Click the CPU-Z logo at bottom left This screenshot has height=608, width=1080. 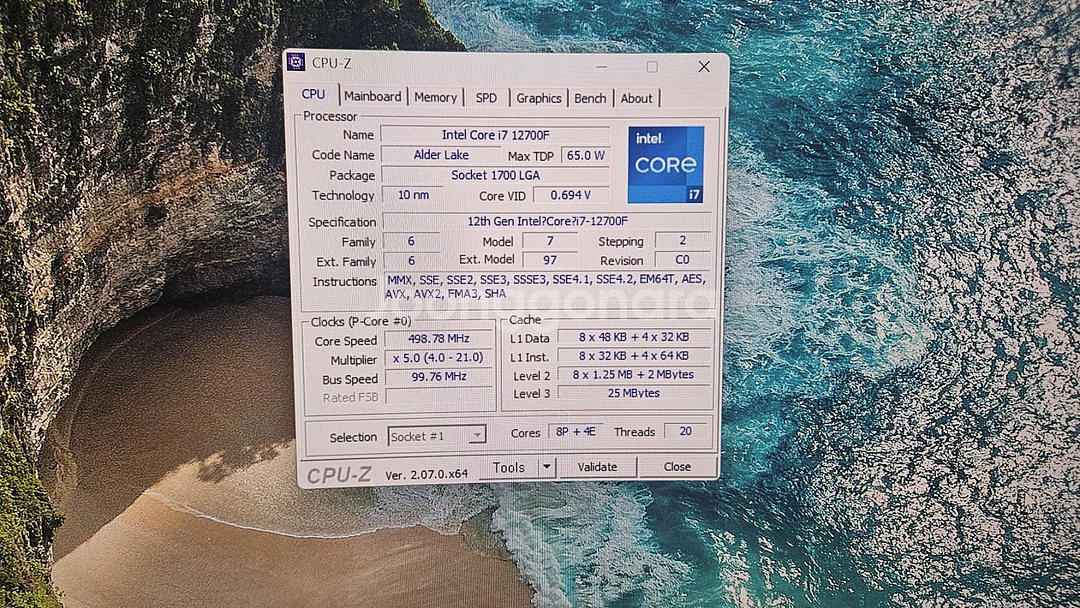339,474
